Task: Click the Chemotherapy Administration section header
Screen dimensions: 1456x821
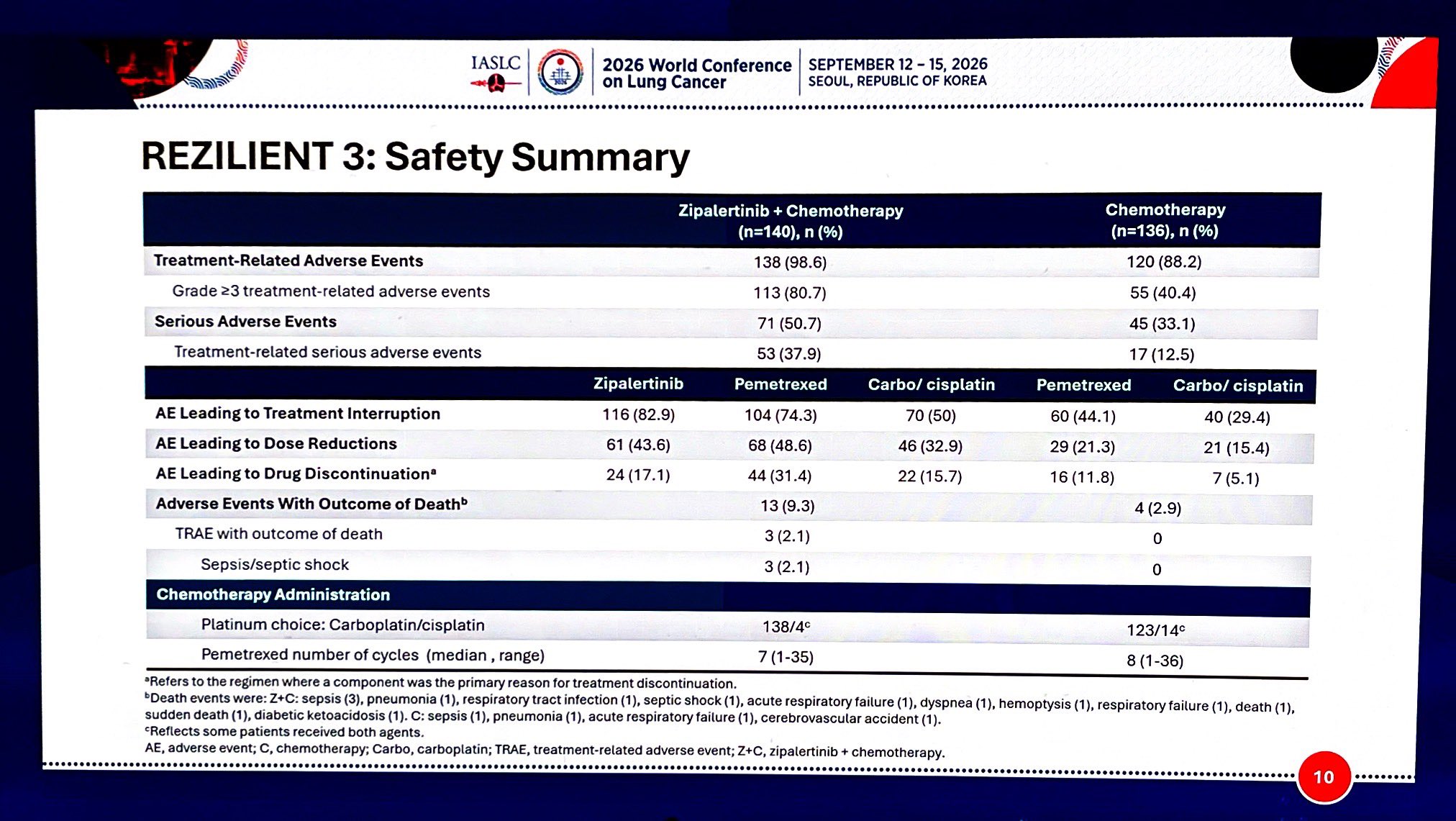Action: click(x=273, y=595)
